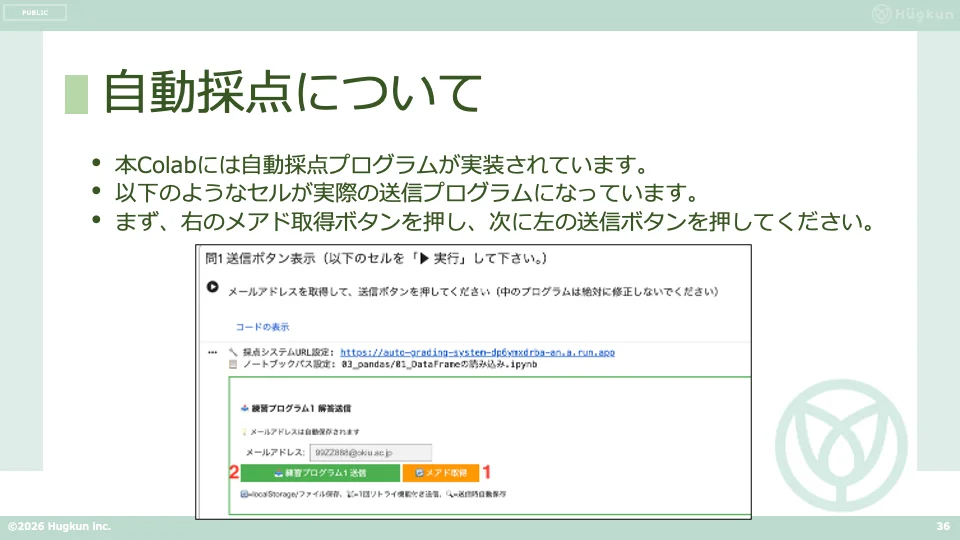
Task: Select the bullet 以下のようなセルが実際の送信プログラムになっています
Action: click(407, 193)
